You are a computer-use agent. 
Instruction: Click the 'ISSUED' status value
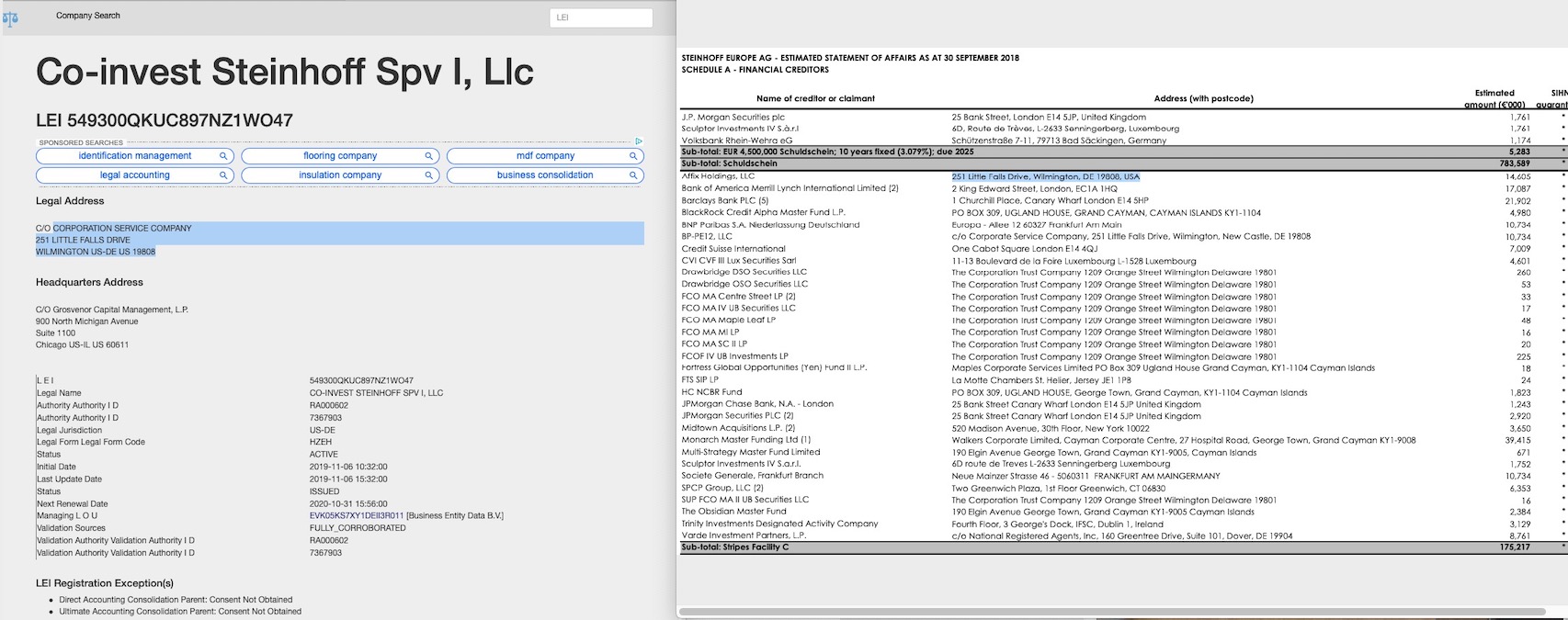324,491
